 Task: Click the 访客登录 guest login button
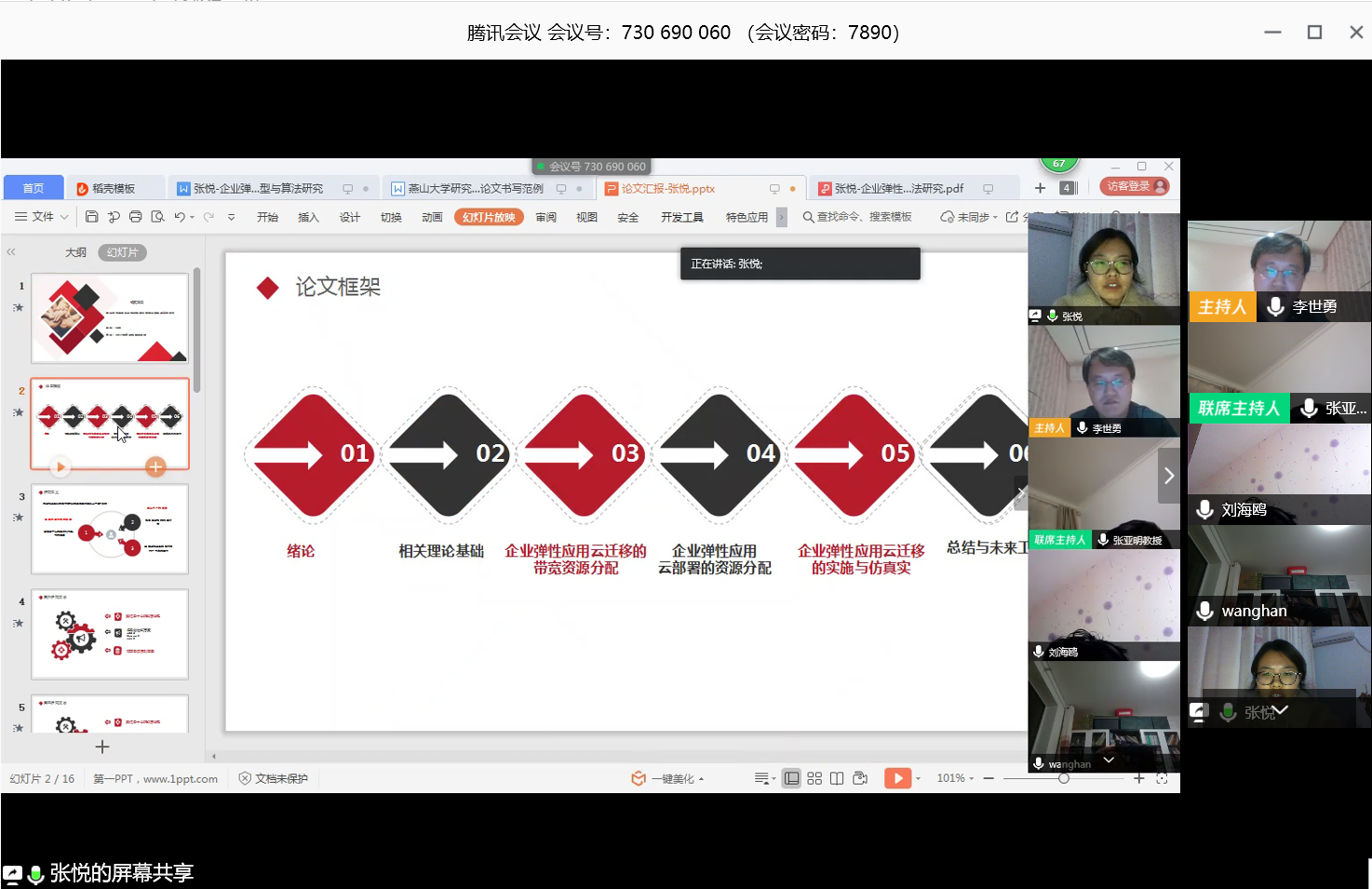1134,186
